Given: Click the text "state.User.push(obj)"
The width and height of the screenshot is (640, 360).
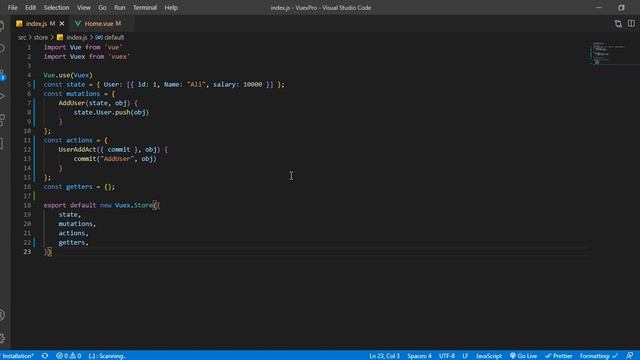Looking at the screenshot, I should (111, 112).
